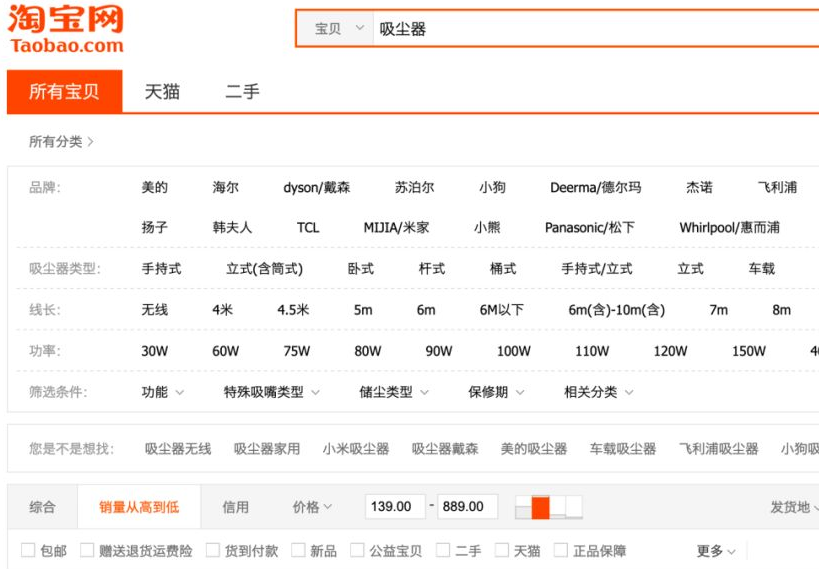
Task: Filter vacuum type 手持式/立式
Action: coord(597,269)
